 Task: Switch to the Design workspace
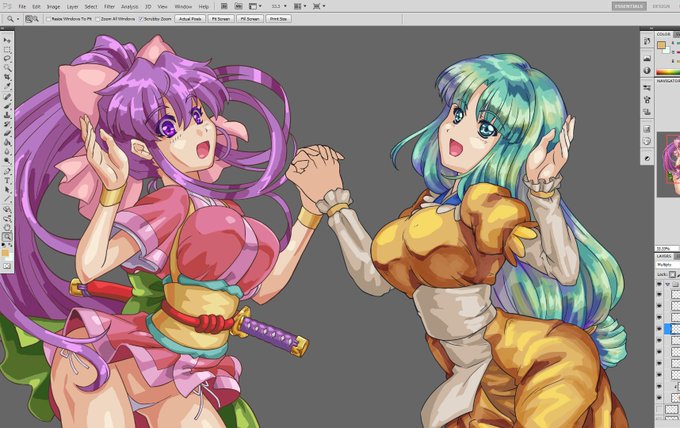[x=661, y=6]
